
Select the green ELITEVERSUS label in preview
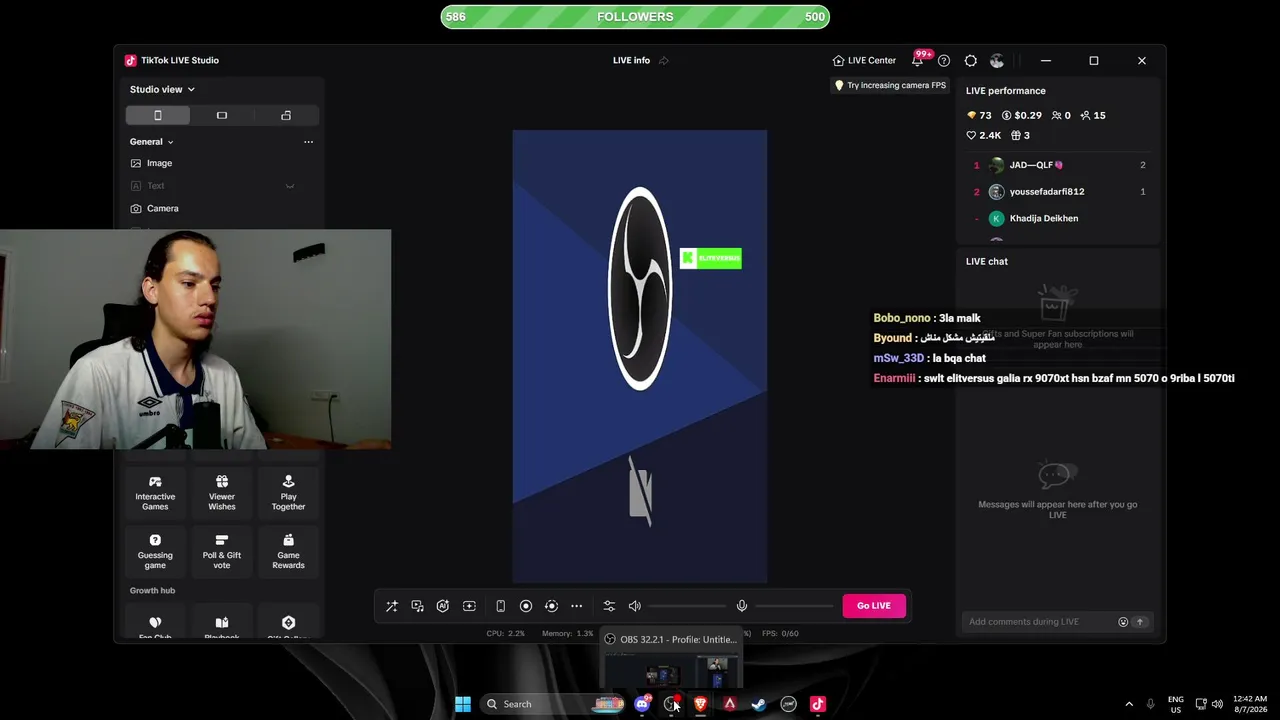[x=711, y=258]
